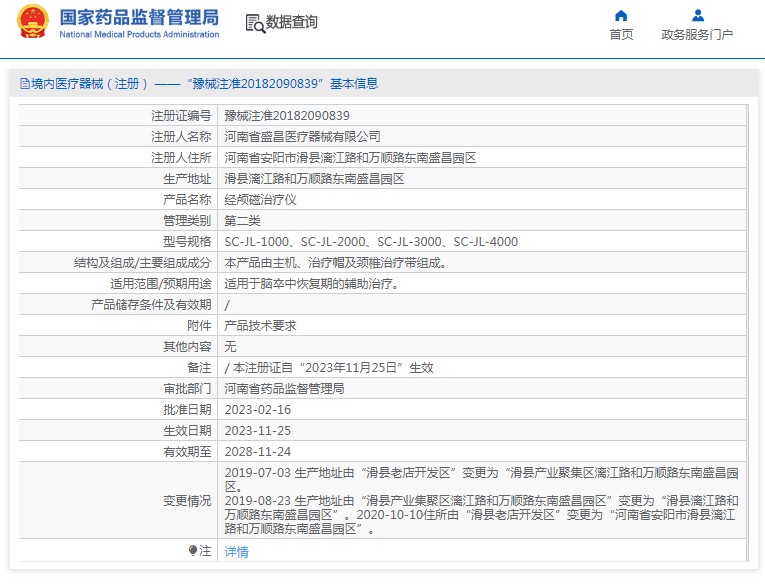Click the 首页 navigation label
The image size is (765, 584).
pos(621,35)
